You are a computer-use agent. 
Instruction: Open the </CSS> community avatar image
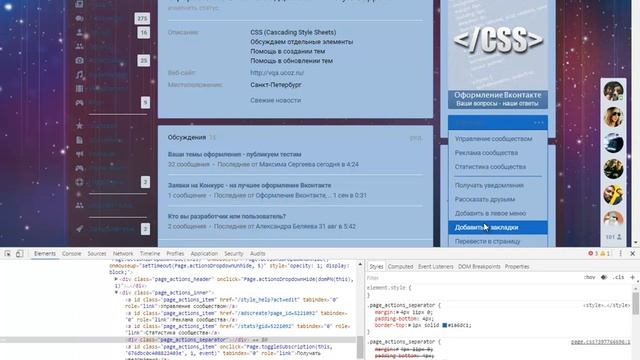pyautogui.click(x=498, y=54)
